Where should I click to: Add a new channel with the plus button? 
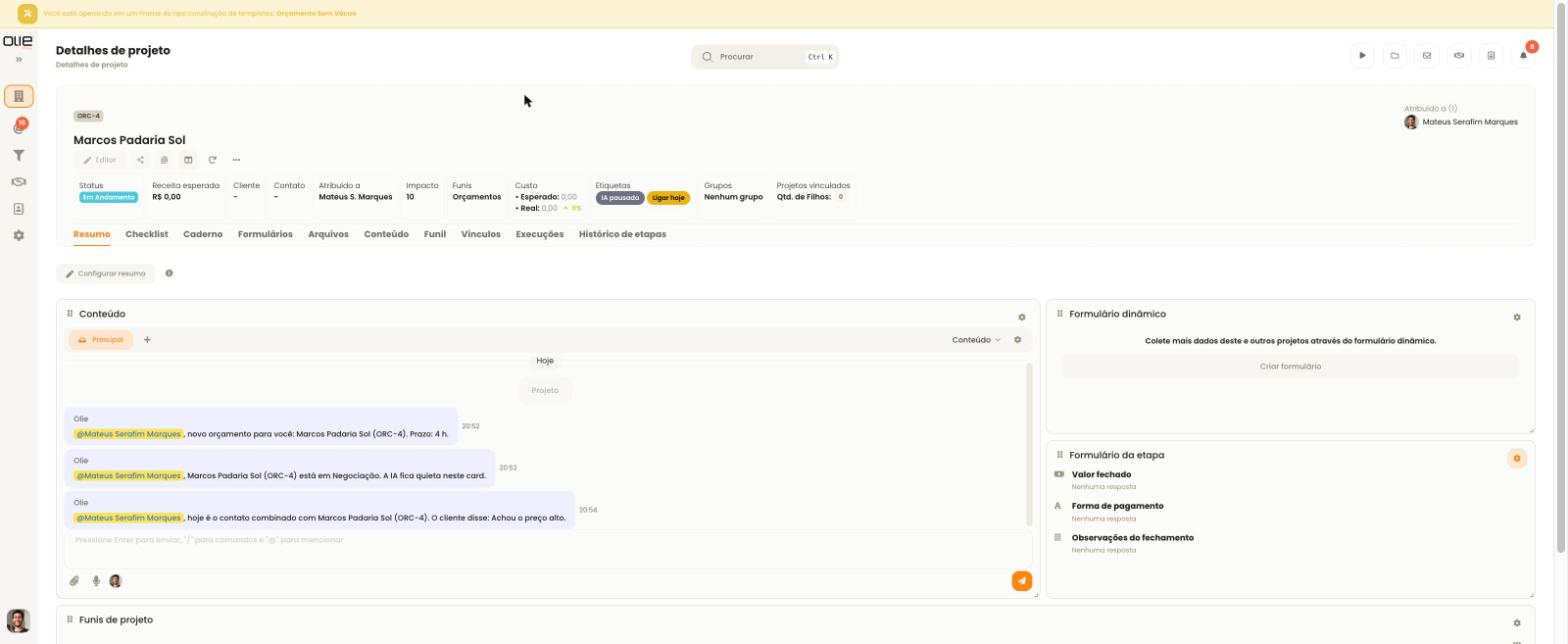tap(147, 340)
